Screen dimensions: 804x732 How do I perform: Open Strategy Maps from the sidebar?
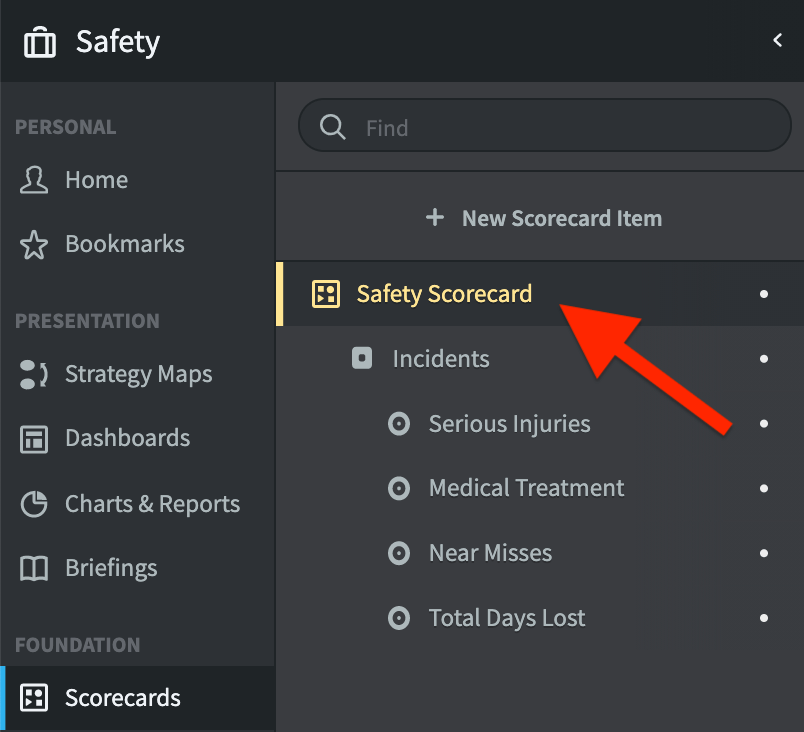coord(138,374)
